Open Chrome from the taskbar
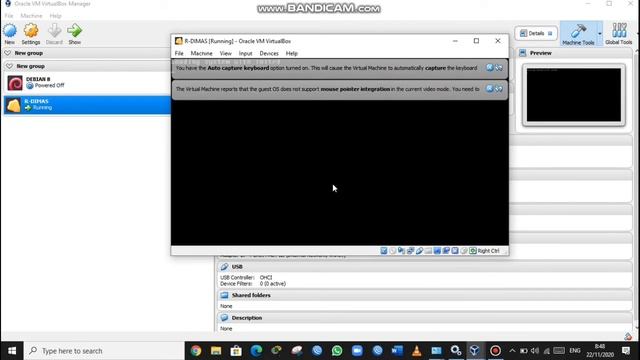This screenshot has width=640, height=360. click(196, 351)
